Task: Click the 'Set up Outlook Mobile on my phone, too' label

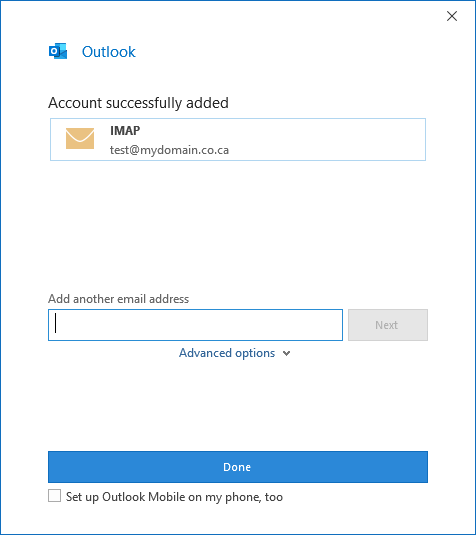Action: point(174,497)
